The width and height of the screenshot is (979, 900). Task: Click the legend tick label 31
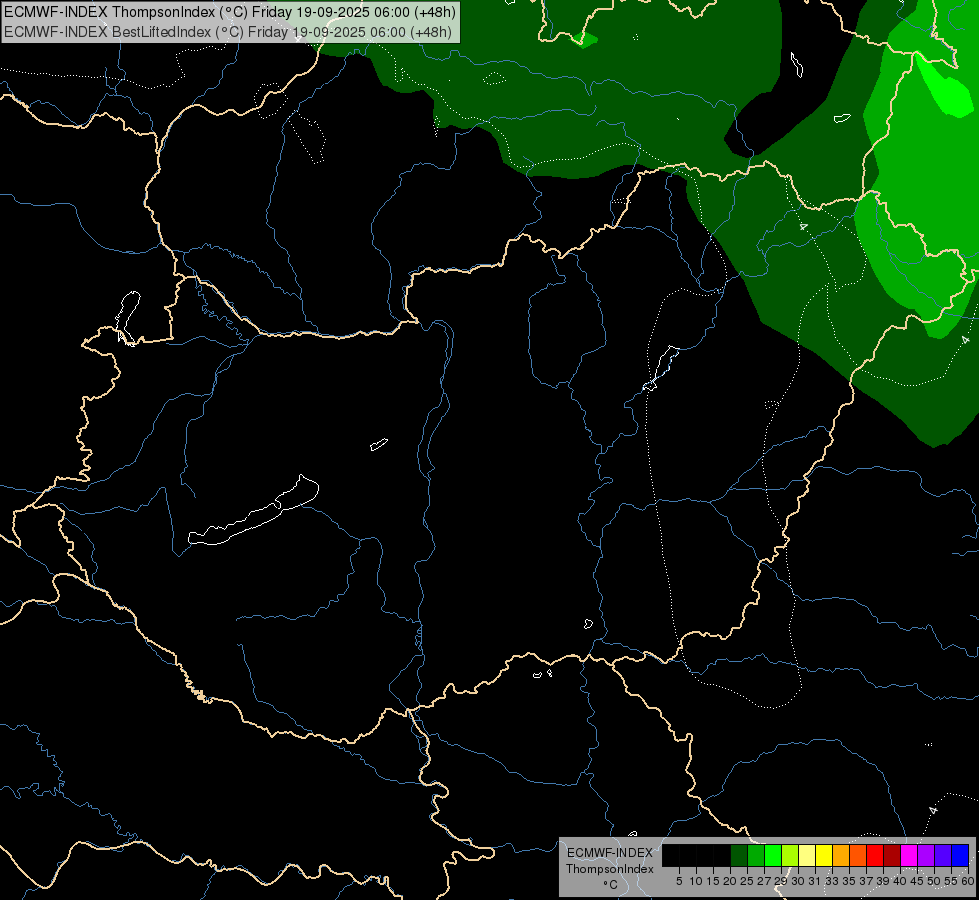[815, 881]
